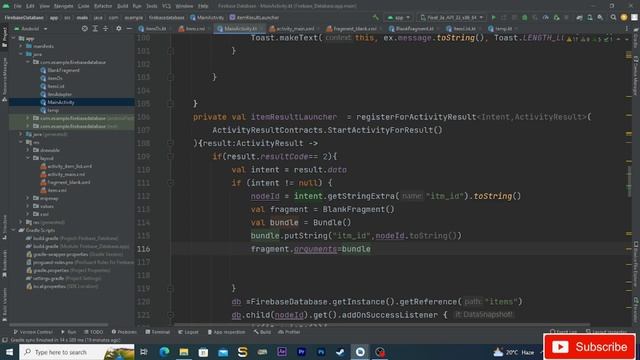This screenshot has width=640, height=360.
Task: Open Microsoft Edge from the taskbar
Action: pos(164,352)
